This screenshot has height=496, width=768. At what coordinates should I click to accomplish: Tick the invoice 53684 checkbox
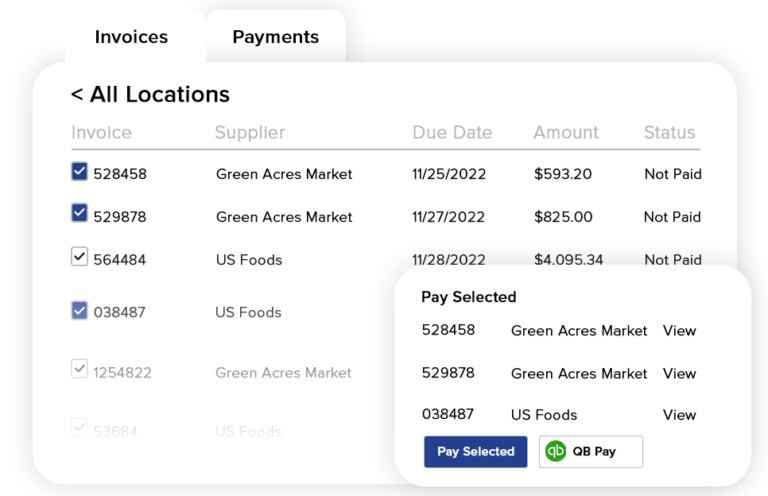(x=80, y=427)
